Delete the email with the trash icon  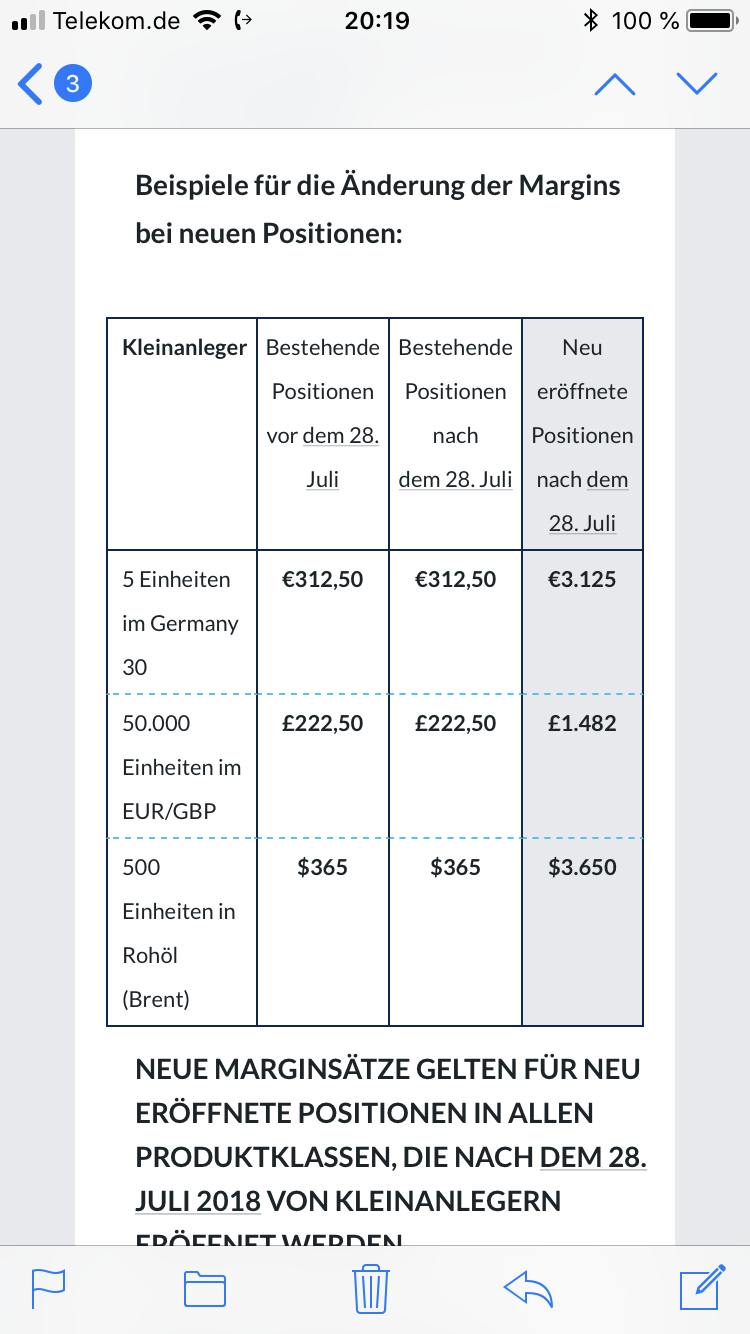[x=371, y=1288]
